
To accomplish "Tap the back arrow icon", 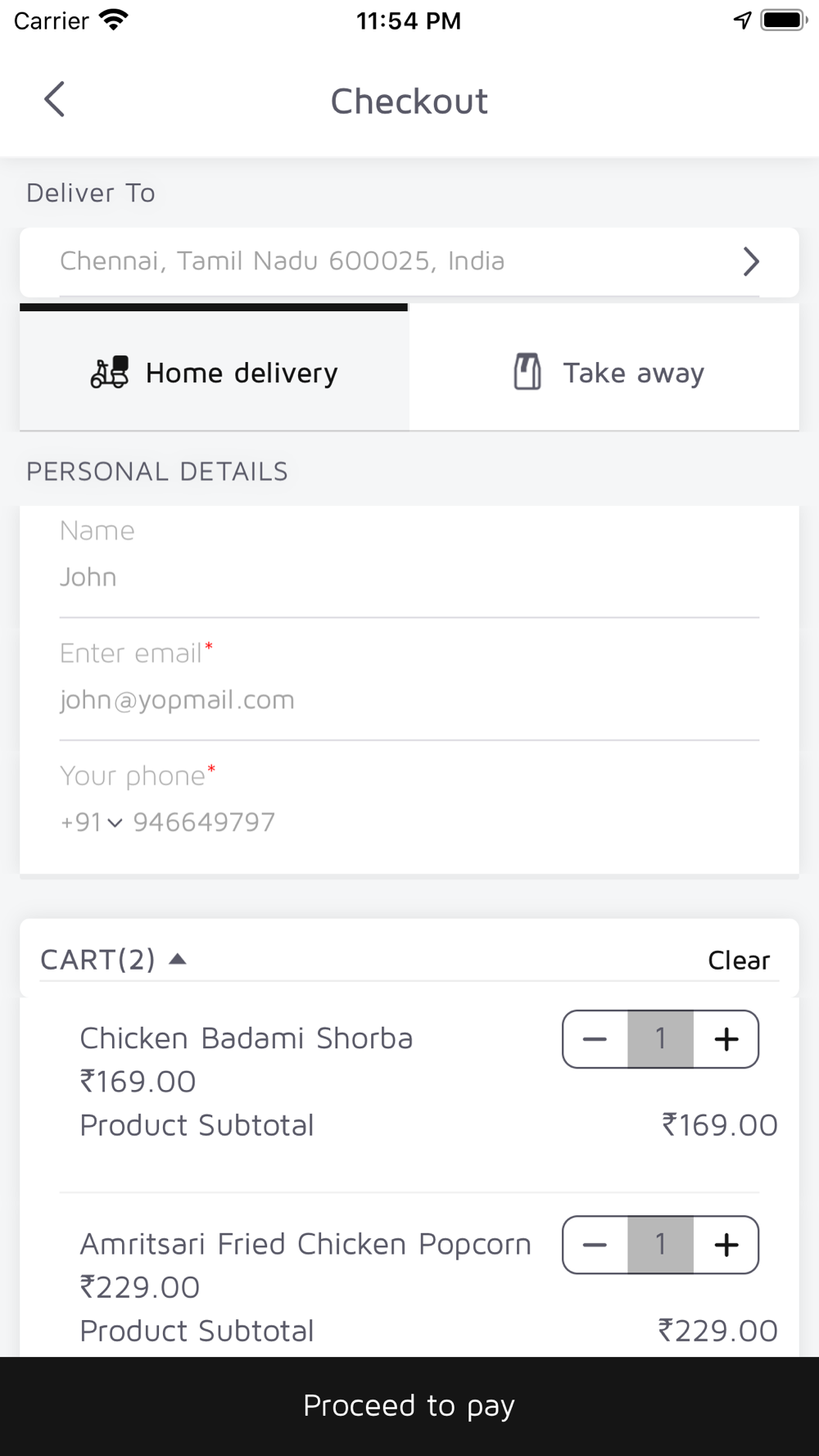I will 54,100.
